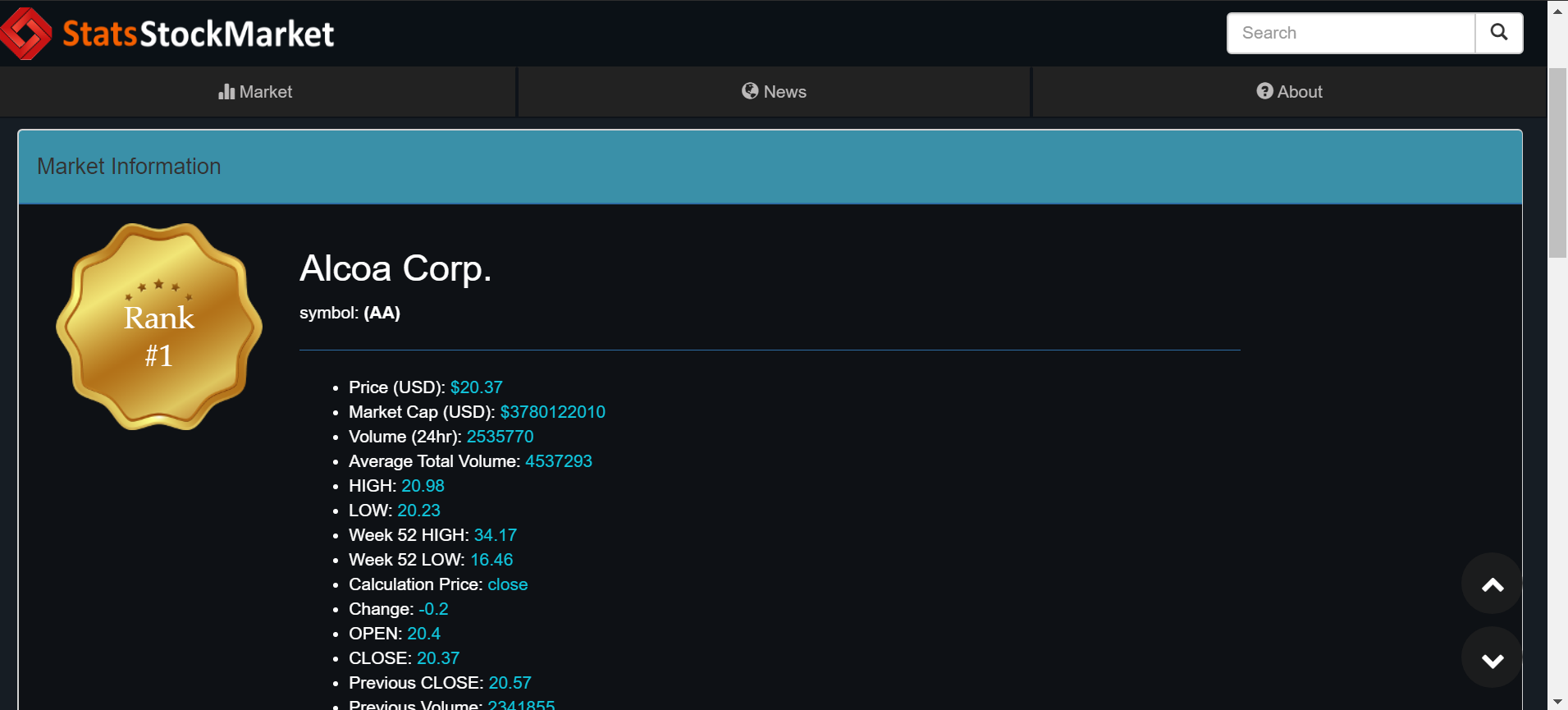Click the LOW value 20.23
The width and height of the screenshot is (1568, 710).
click(x=418, y=511)
